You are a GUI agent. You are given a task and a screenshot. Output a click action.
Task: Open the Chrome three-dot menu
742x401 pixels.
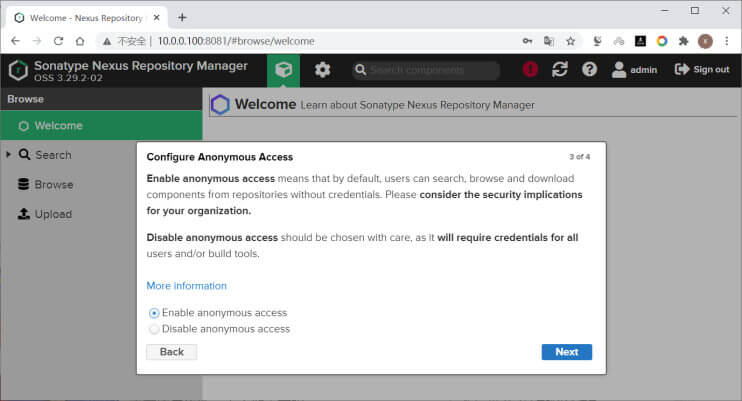pyautogui.click(x=727, y=41)
